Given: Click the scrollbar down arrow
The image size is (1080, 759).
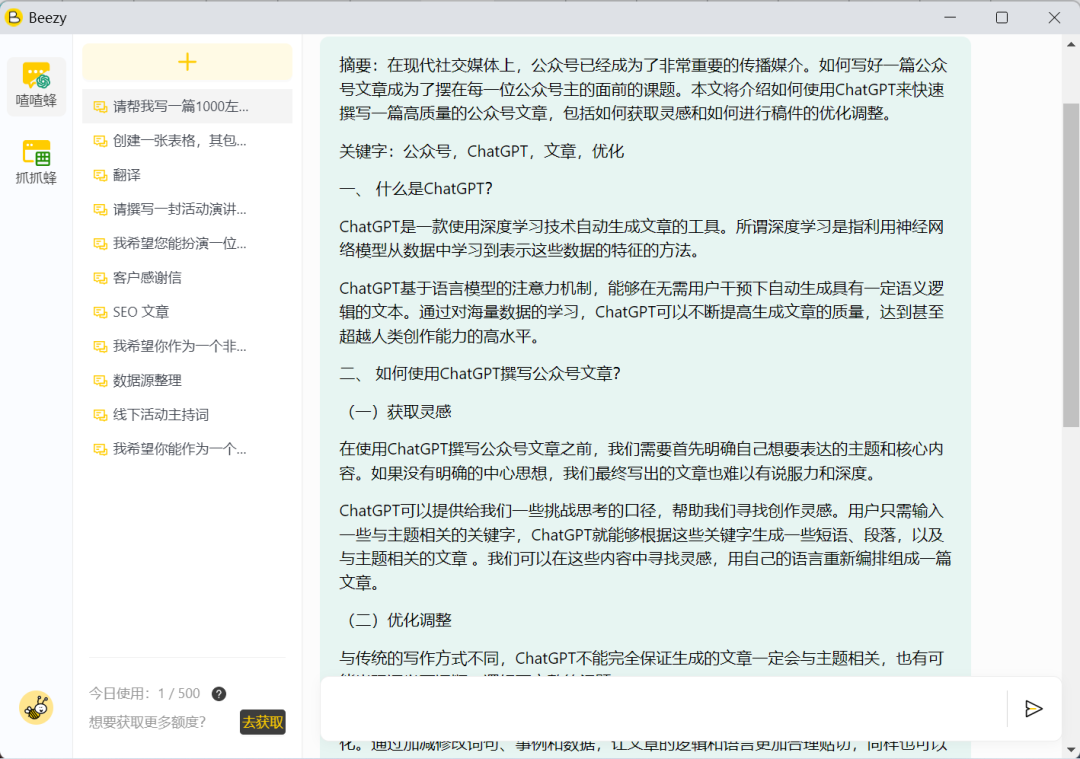Looking at the screenshot, I should point(1071,749).
